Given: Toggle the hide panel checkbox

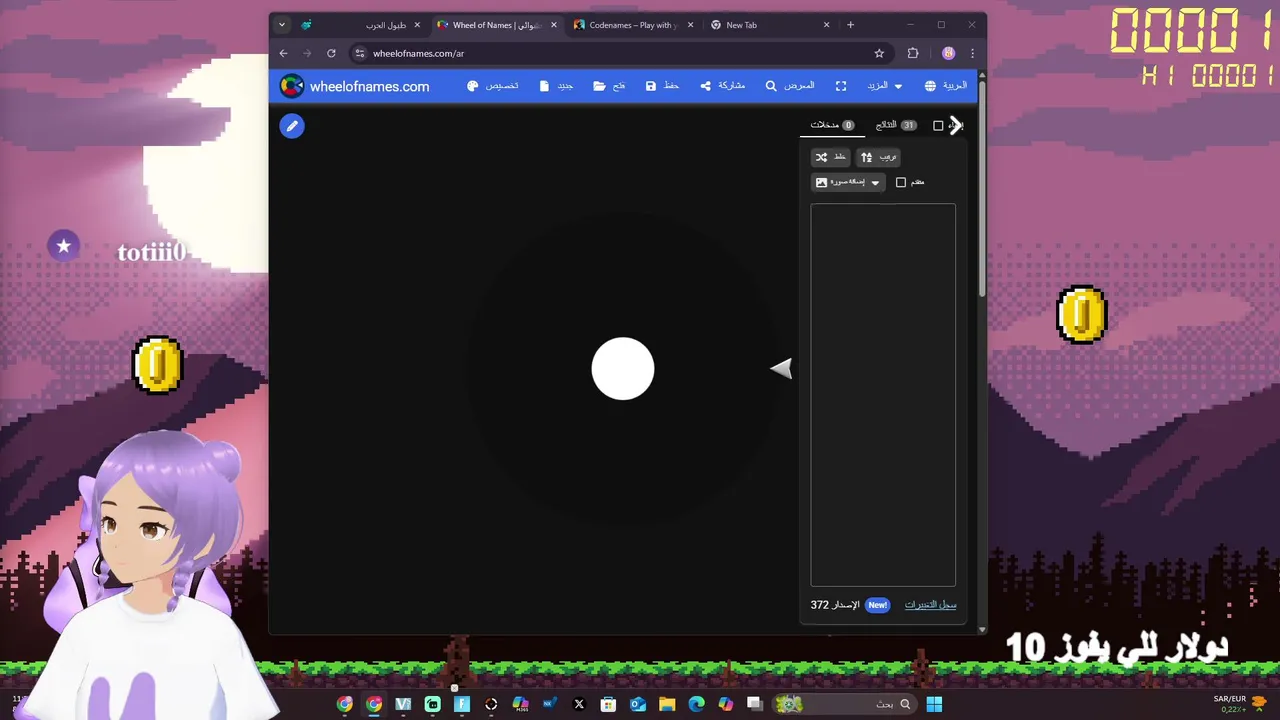Looking at the screenshot, I should point(938,126).
